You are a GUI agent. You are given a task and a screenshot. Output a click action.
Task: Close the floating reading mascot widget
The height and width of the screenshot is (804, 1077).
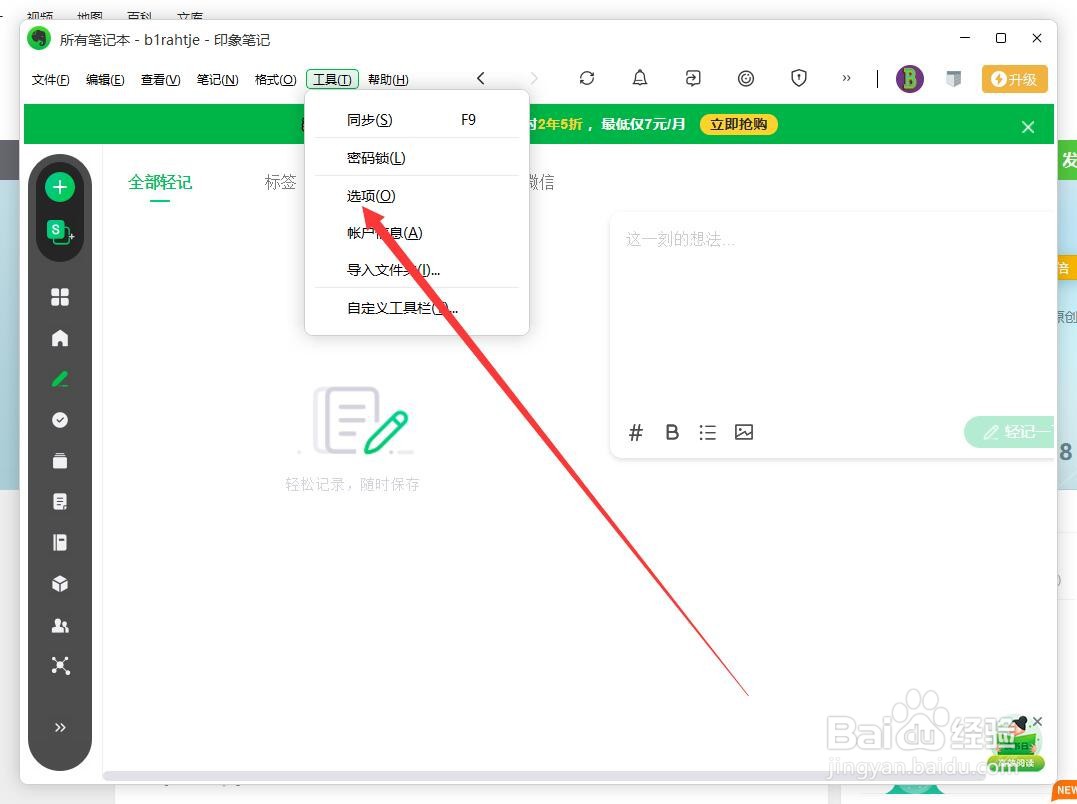[1037, 722]
